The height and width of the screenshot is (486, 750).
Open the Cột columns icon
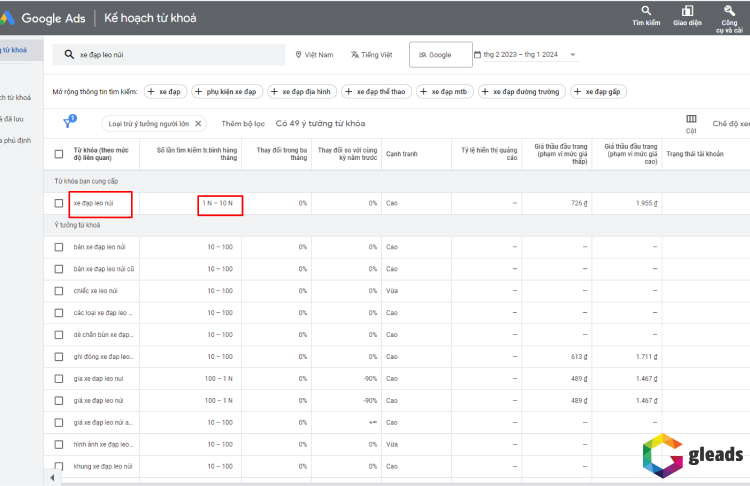click(x=691, y=119)
